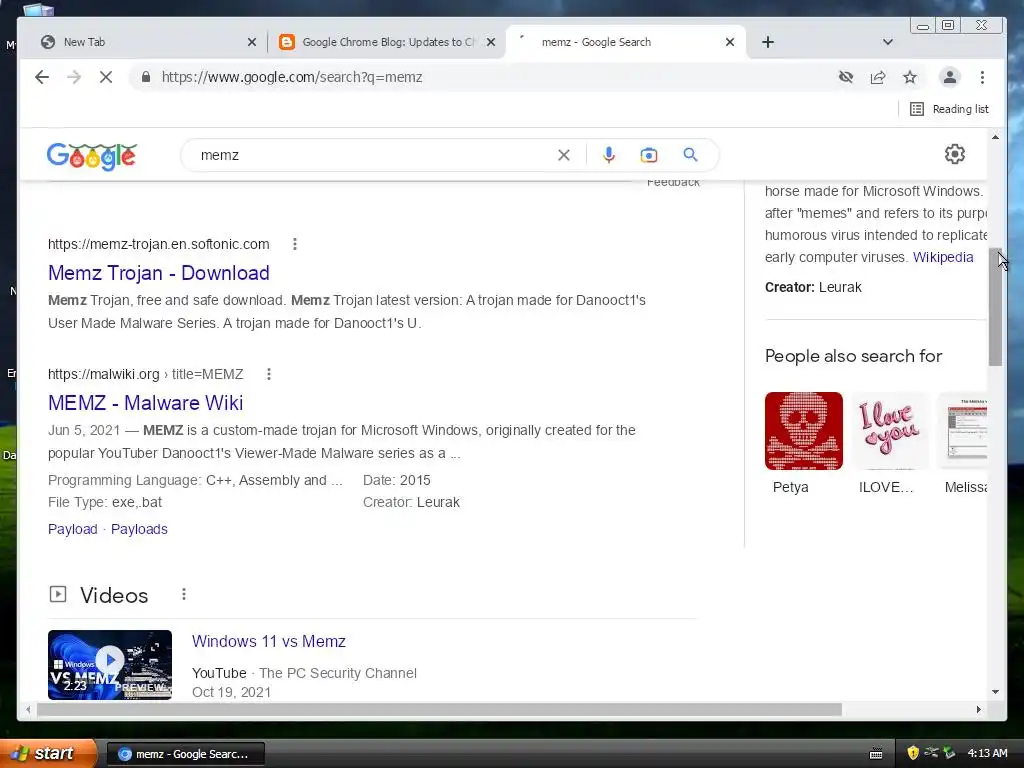Select memz - Google Search taskbar button

pyautogui.click(x=185, y=754)
